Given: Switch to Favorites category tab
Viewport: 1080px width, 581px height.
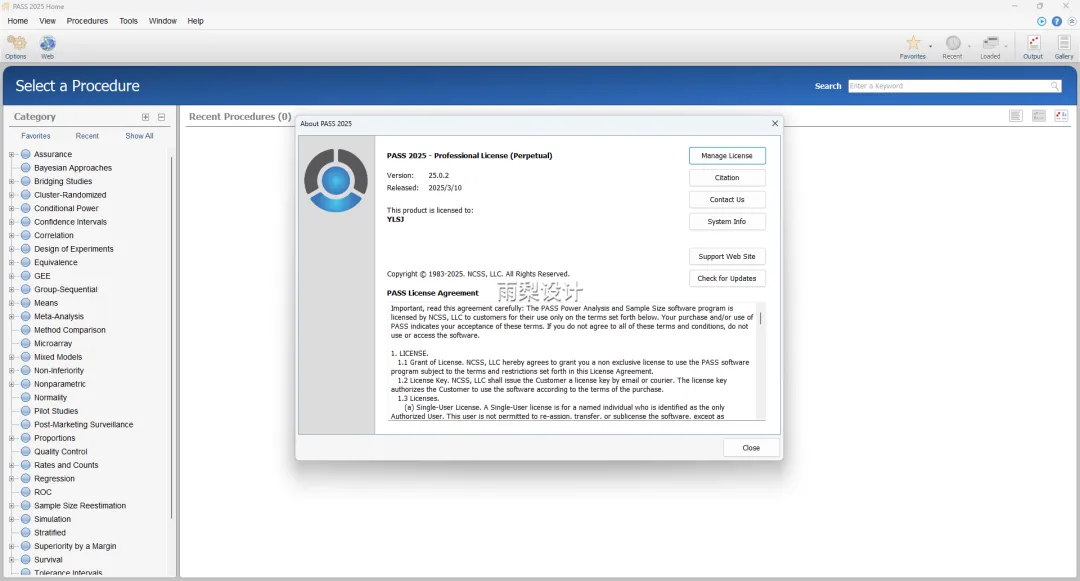Looking at the screenshot, I should (x=36, y=136).
